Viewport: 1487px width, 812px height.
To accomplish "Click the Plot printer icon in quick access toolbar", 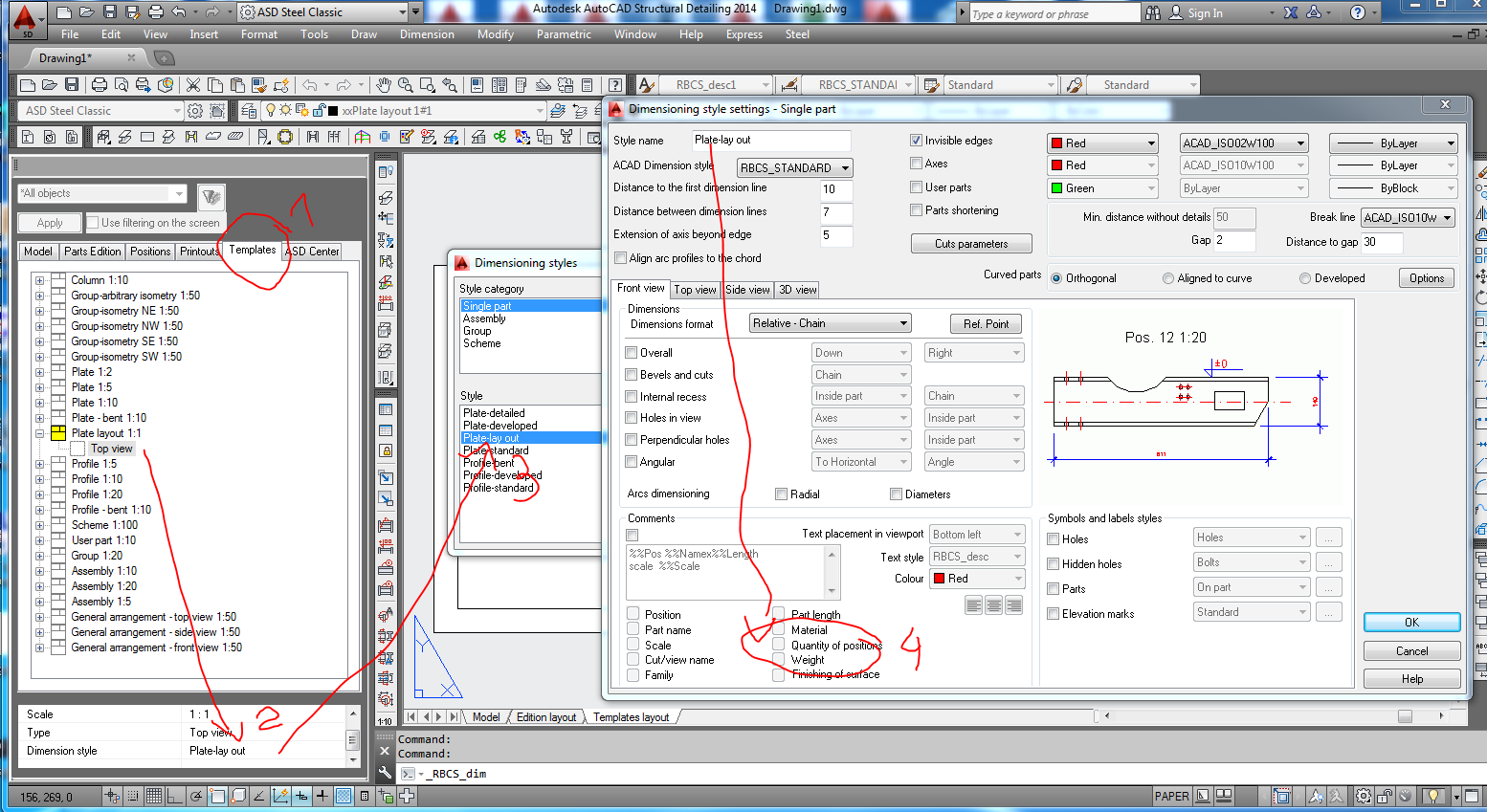I will pyautogui.click(x=156, y=12).
